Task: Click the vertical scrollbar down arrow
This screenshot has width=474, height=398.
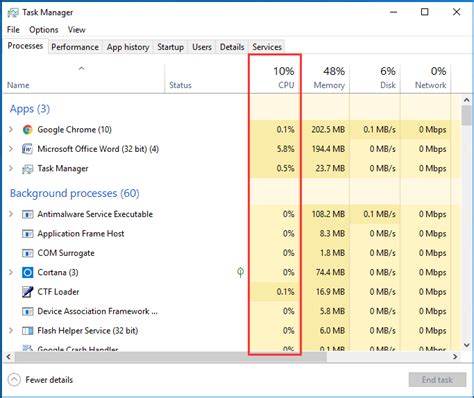Action: [467, 345]
